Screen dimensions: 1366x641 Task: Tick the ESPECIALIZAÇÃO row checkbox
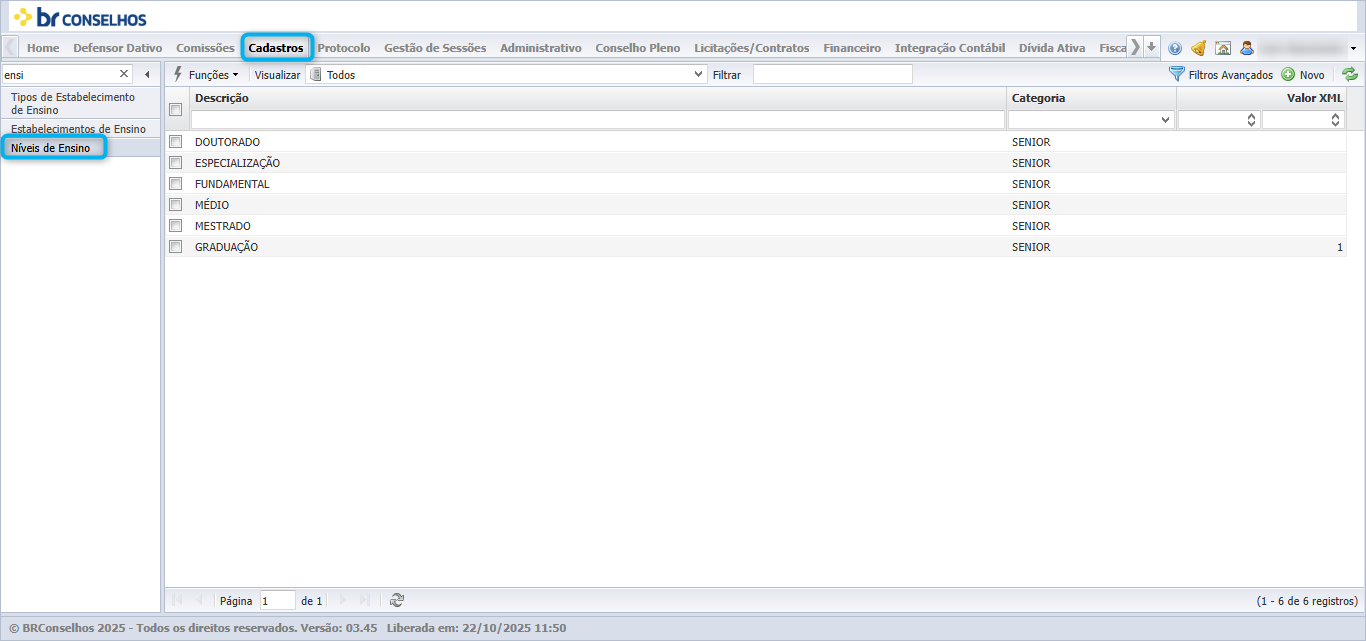click(x=176, y=163)
